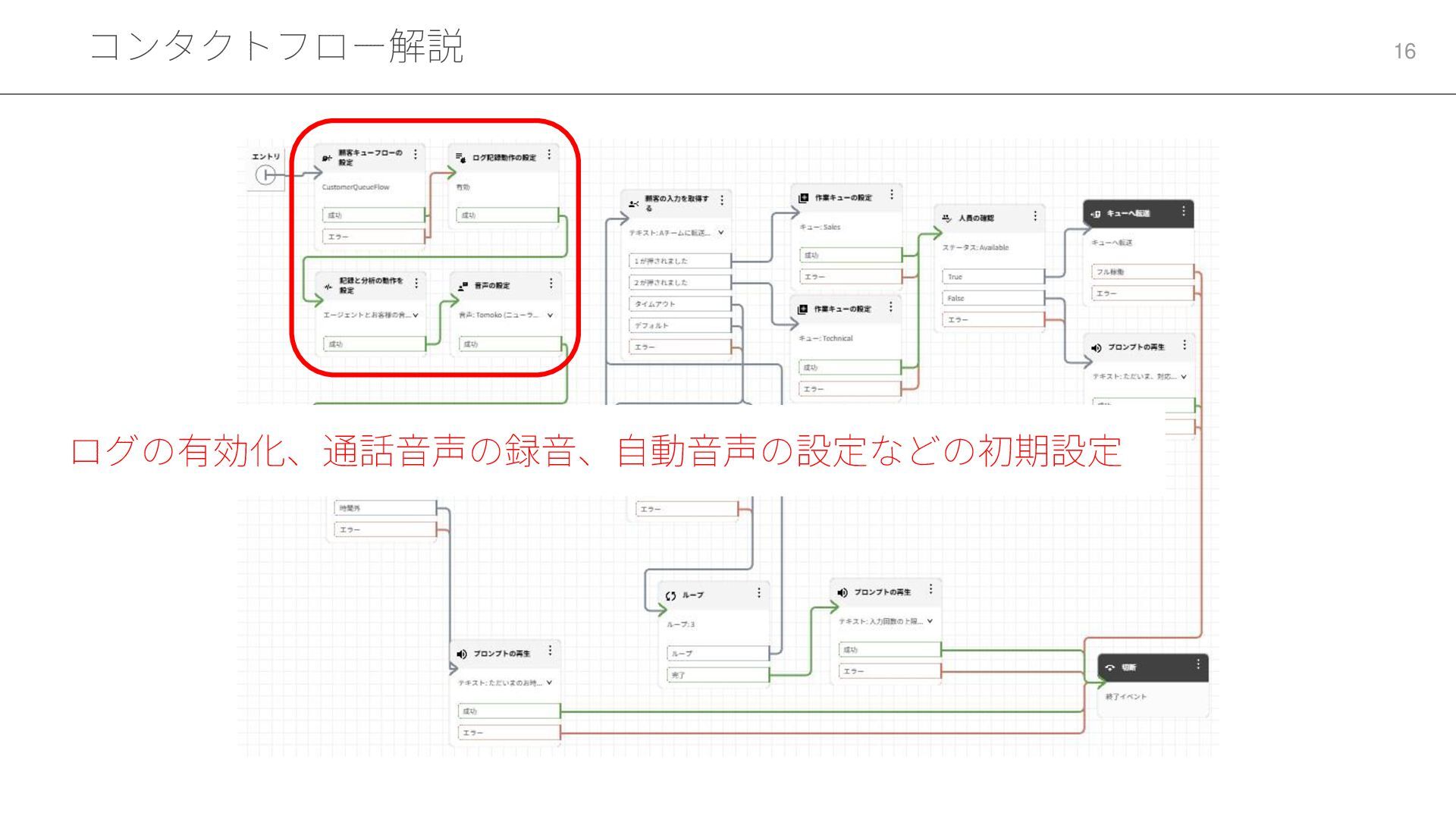Expand テキスト: Aチームに転送 details chevron

(x=721, y=233)
